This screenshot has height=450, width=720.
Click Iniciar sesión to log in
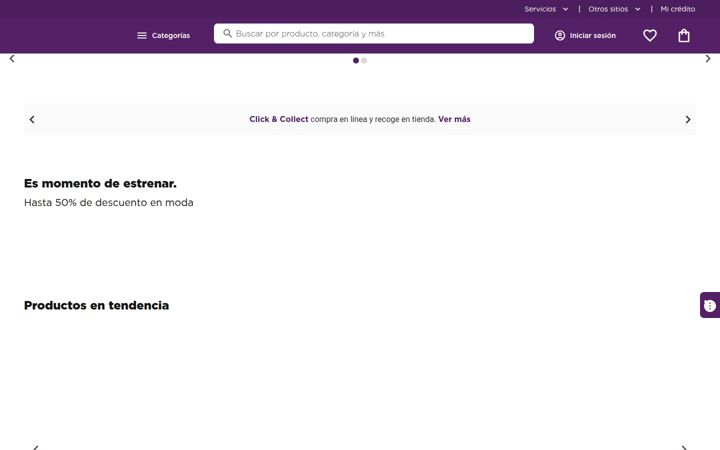(585, 35)
